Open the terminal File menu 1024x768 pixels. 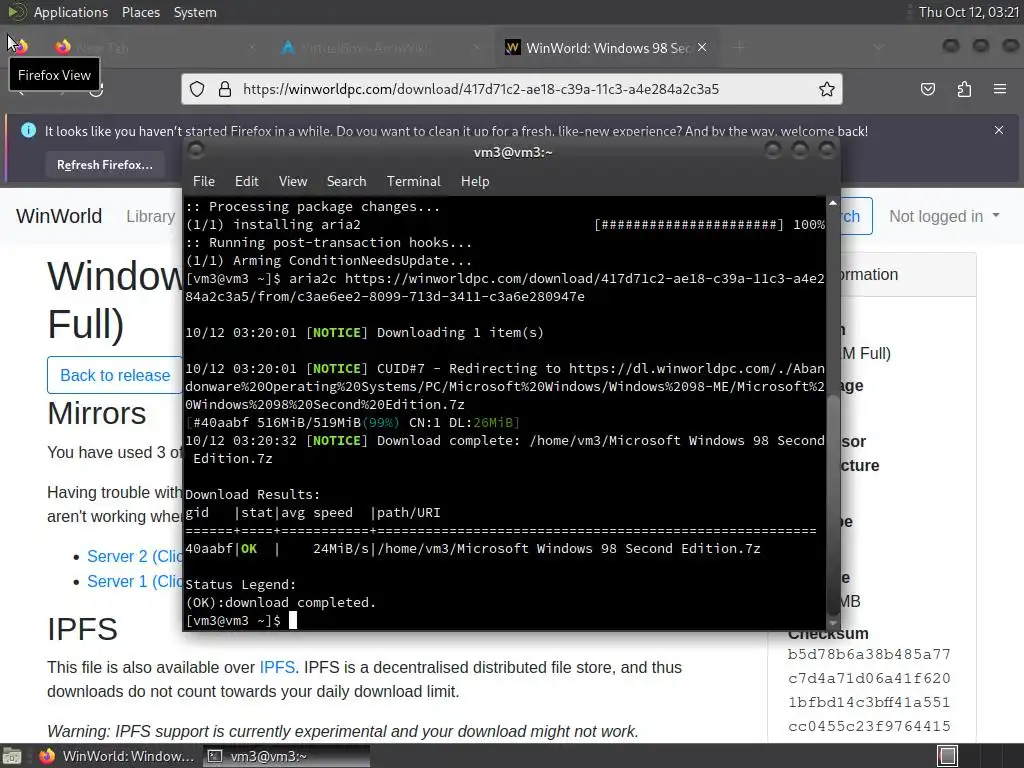point(204,181)
